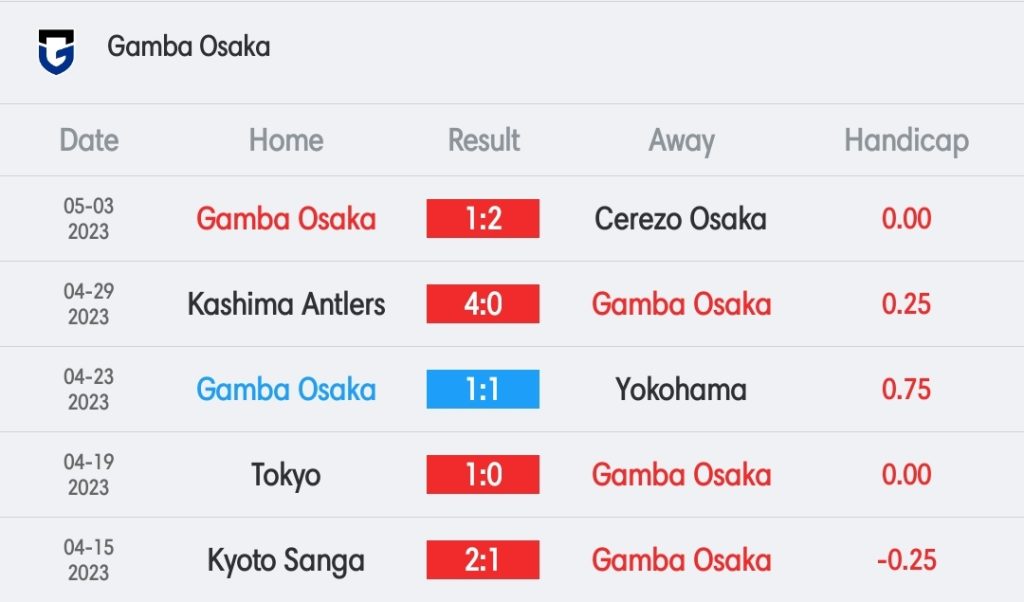Go to Kashima Antlers team page
Image resolution: width=1024 pixels, height=602 pixels.
286,304
